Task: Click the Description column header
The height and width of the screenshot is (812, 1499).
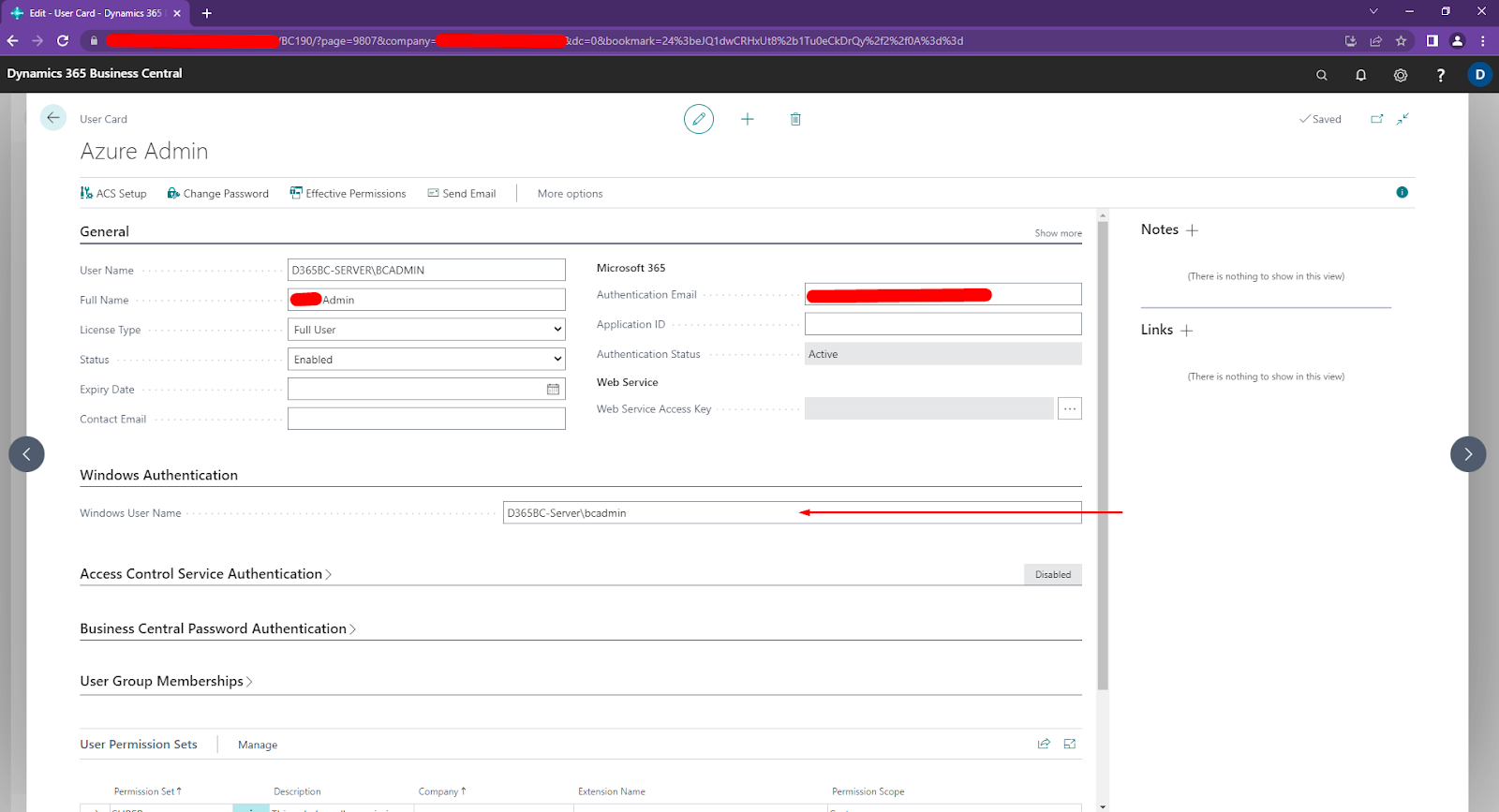Action: (297, 791)
